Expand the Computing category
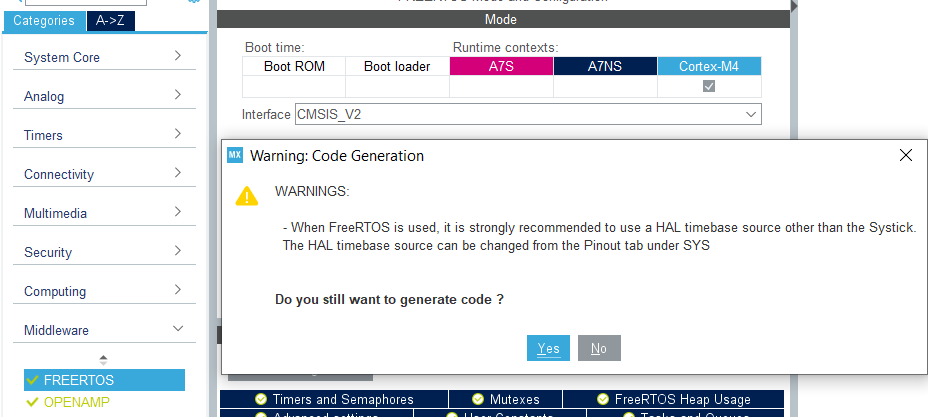 tap(104, 292)
